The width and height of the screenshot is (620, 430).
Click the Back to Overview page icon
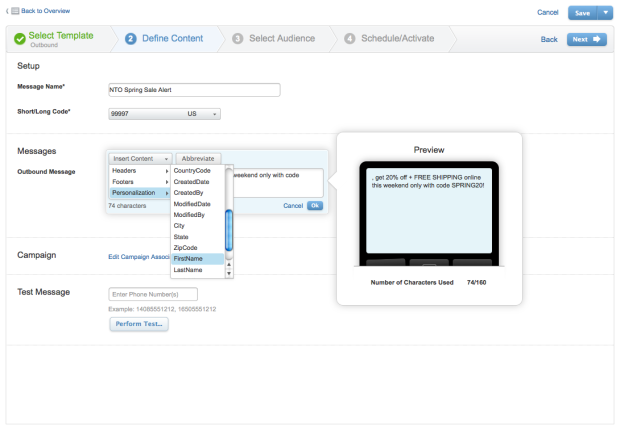pos(15,11)
